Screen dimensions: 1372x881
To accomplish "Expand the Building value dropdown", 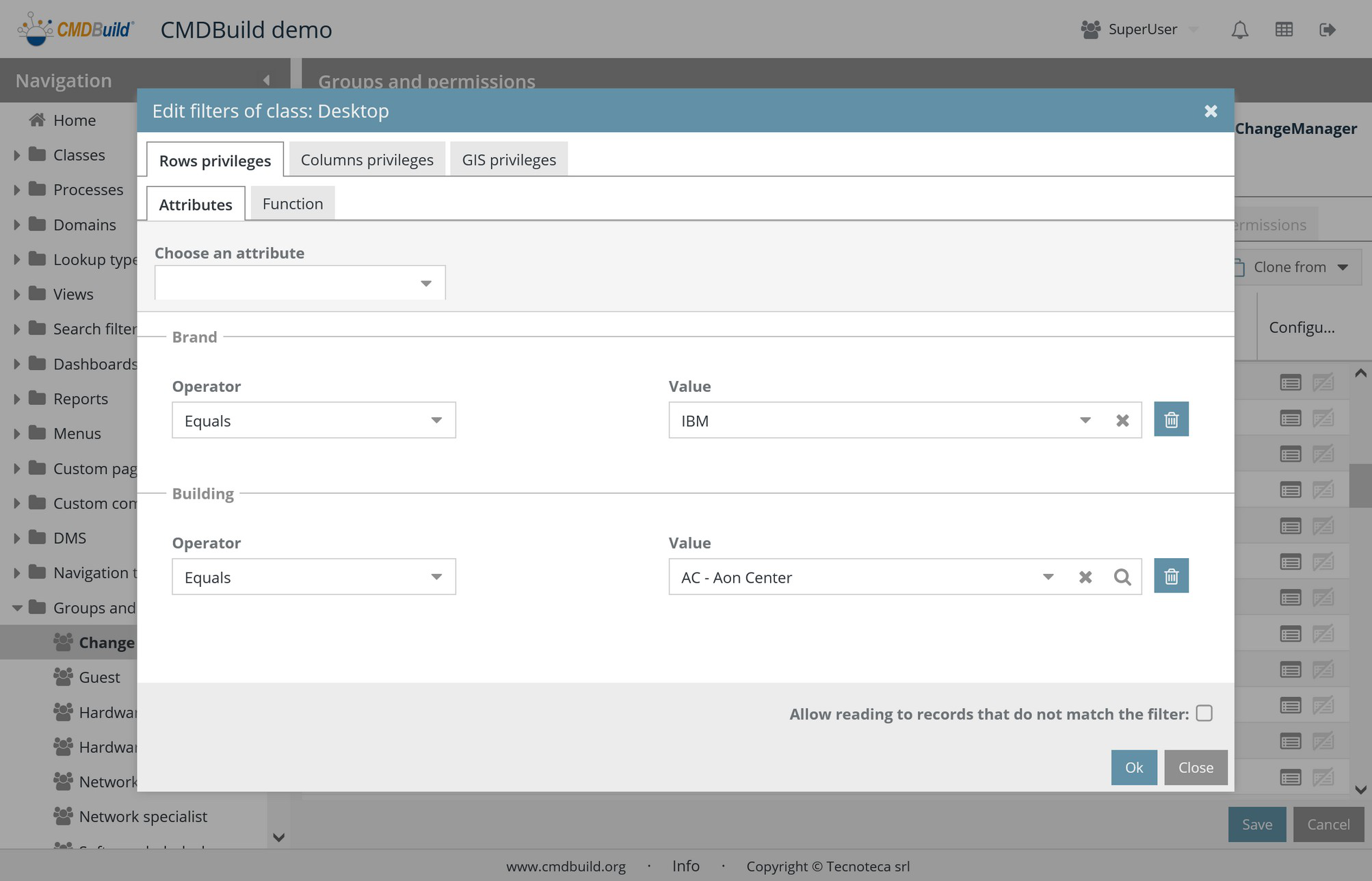I will (x=1048, y=577).
